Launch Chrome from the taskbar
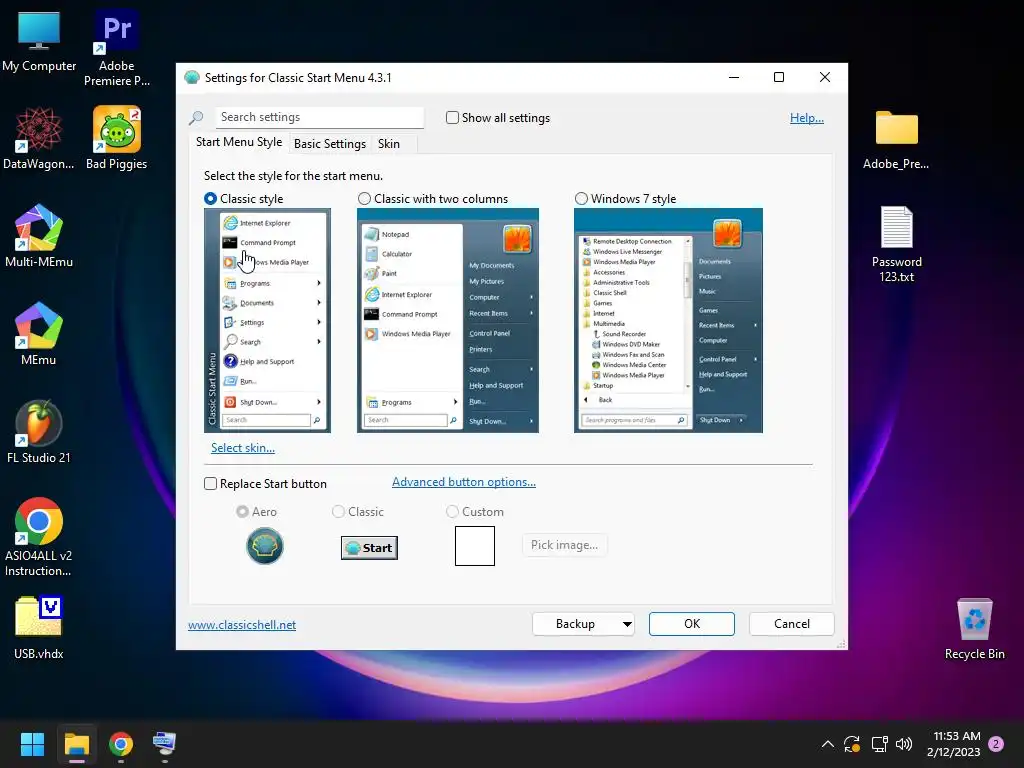Viewport: 1024px width, 768px height. 121,744
